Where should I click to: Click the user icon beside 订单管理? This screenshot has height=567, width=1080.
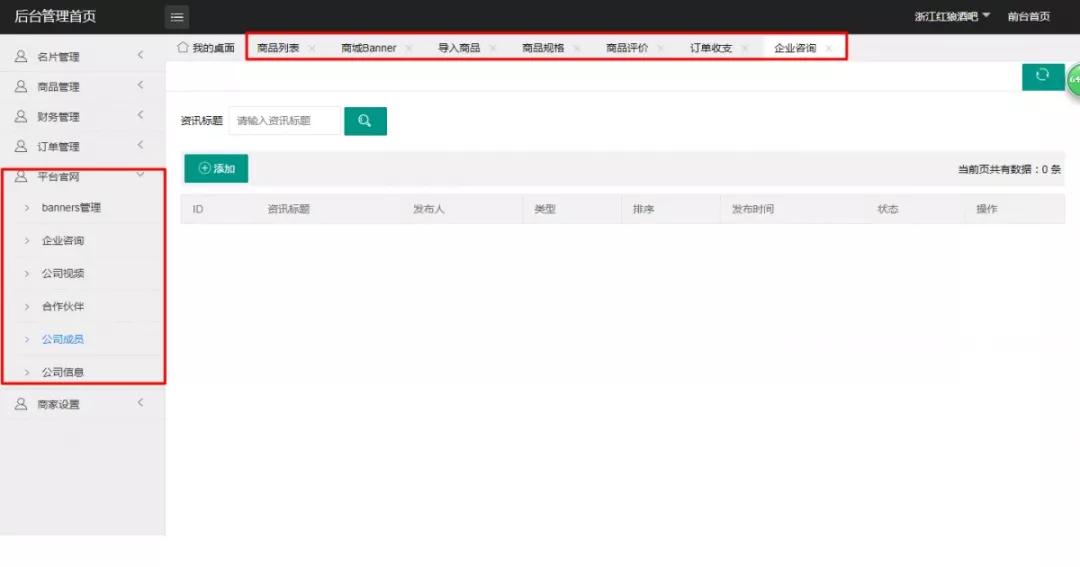point(21,146)
